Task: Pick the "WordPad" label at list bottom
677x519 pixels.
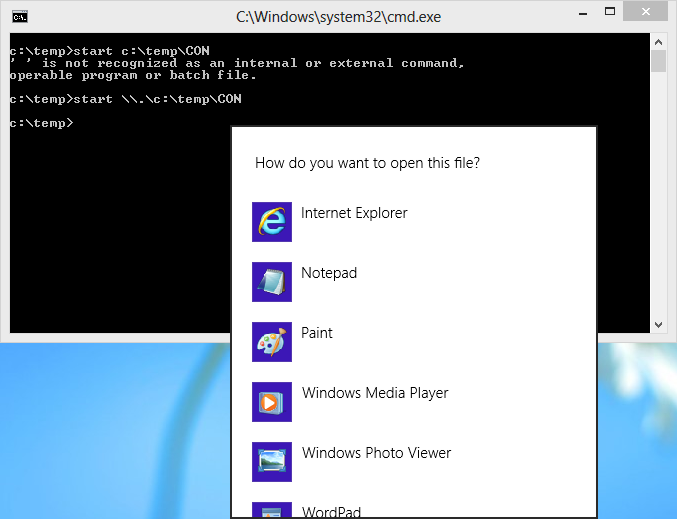Action: (x=331, y=512)
